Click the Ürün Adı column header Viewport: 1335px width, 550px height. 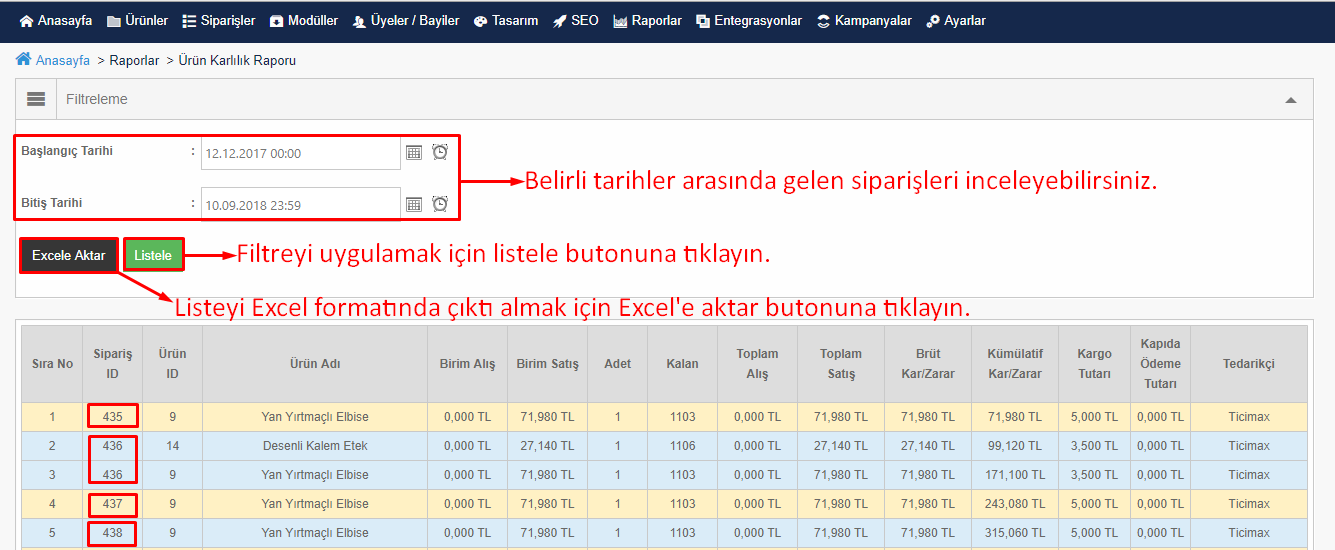[315, 364]
